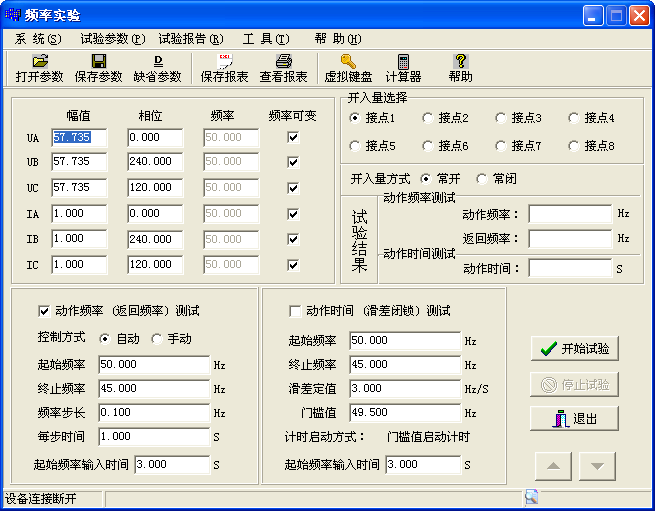Switch control mode to 手动
Image resolution: width=655 pixels, height=511 pixels.
coord(157,339)
